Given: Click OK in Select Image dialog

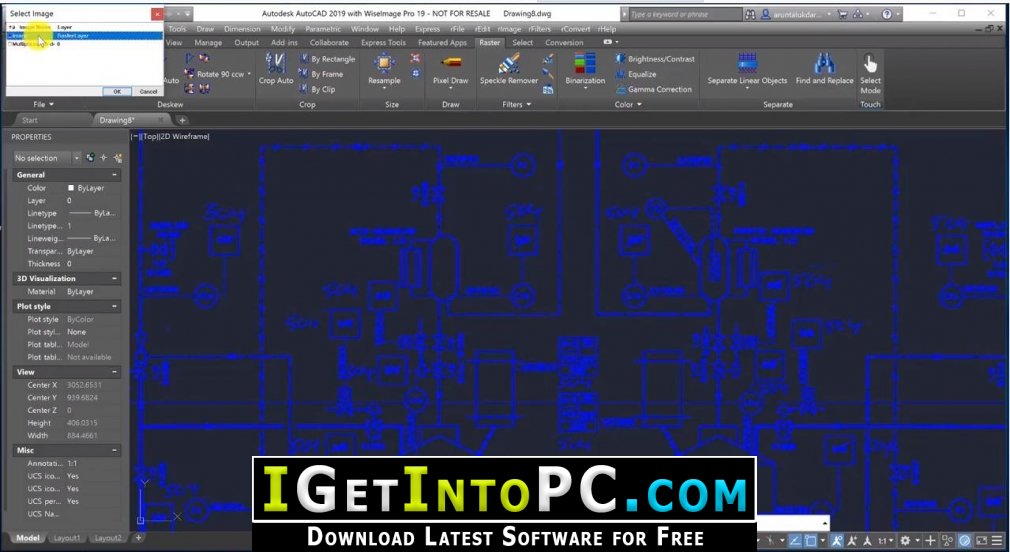Looking at the screenshot, I should [x=117, y=91].
